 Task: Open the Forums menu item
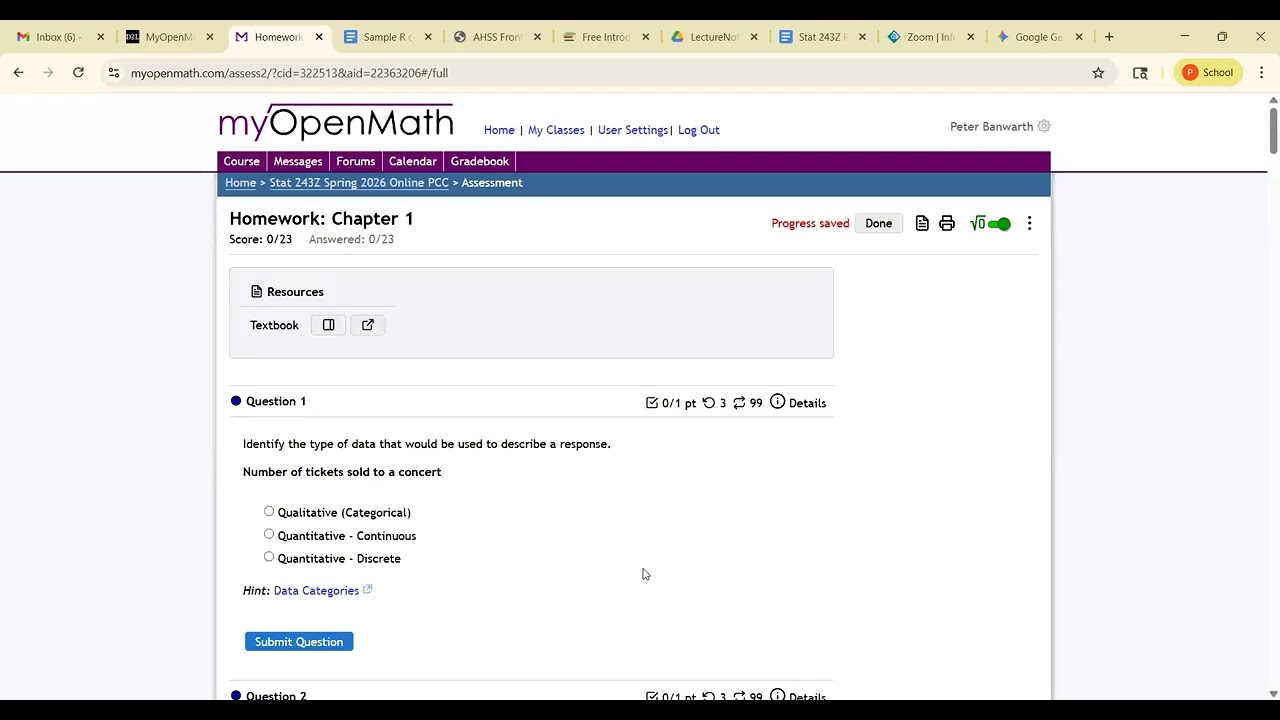[x=356, y=161]
